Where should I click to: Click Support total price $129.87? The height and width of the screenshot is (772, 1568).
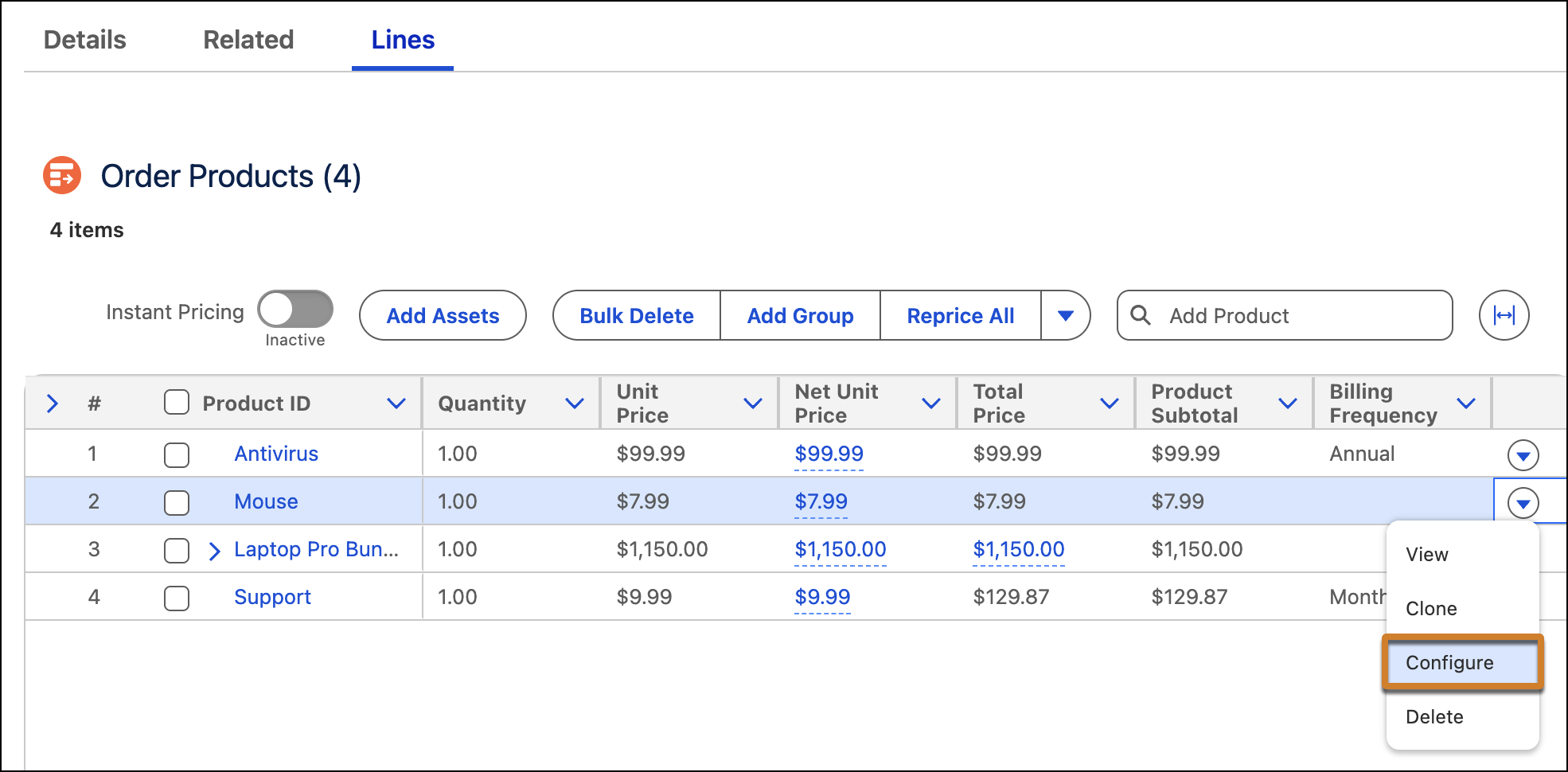click(1011, 597)
